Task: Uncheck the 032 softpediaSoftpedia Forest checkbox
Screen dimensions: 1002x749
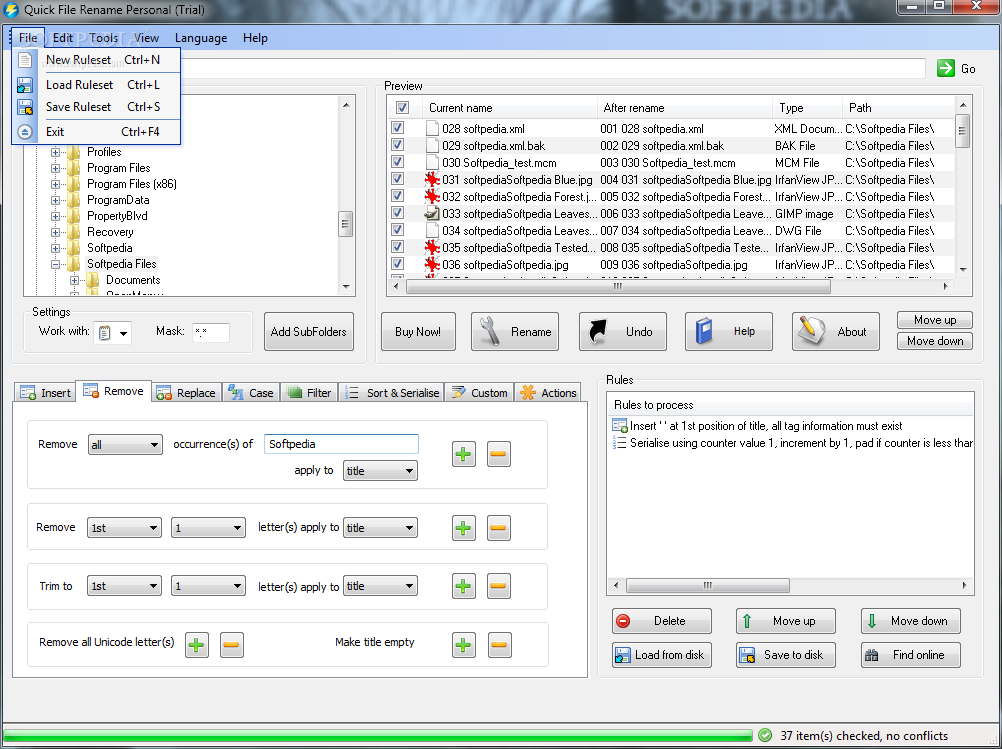Action: pos(397,196)
